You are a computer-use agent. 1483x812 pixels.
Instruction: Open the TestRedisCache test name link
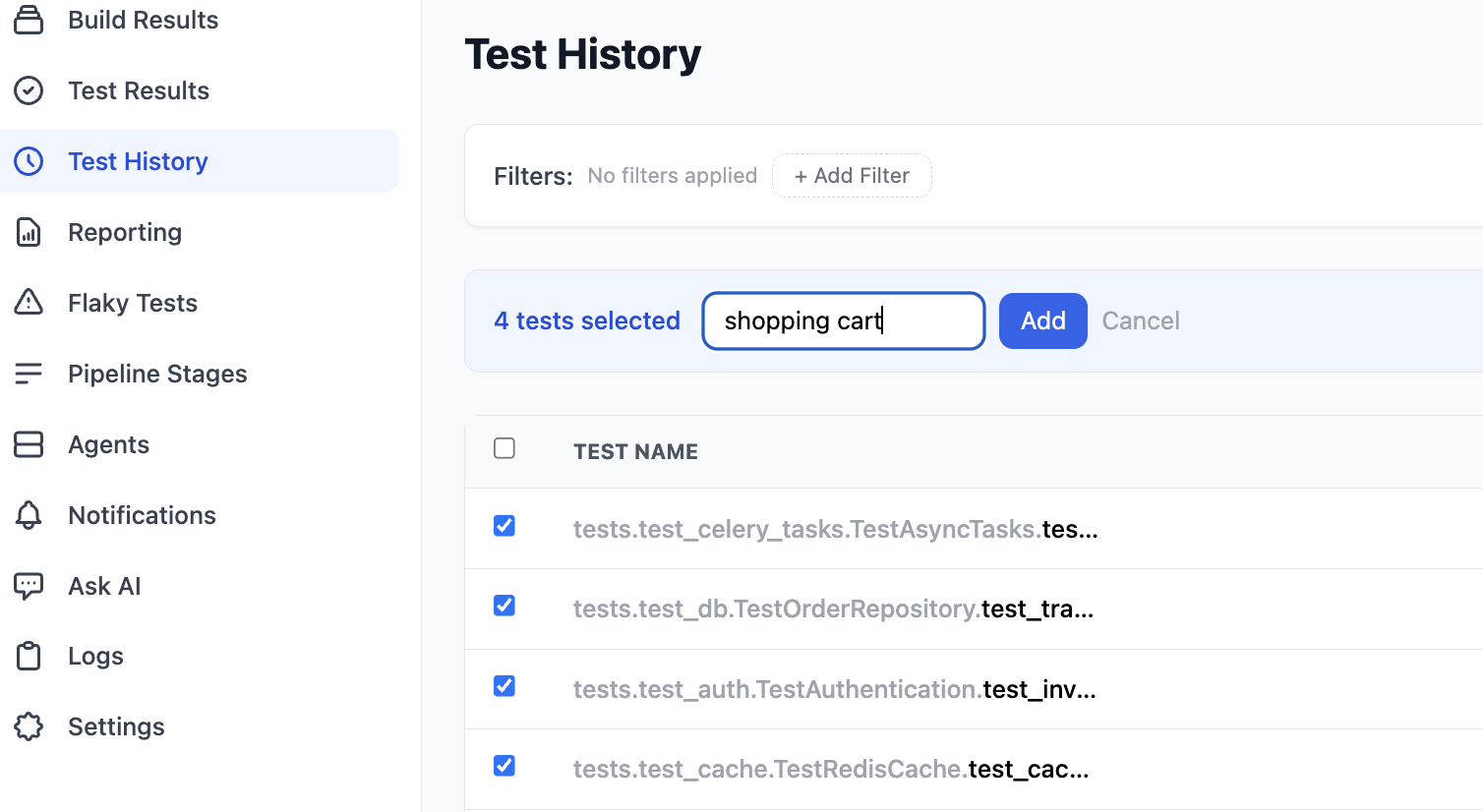[831, 769]
